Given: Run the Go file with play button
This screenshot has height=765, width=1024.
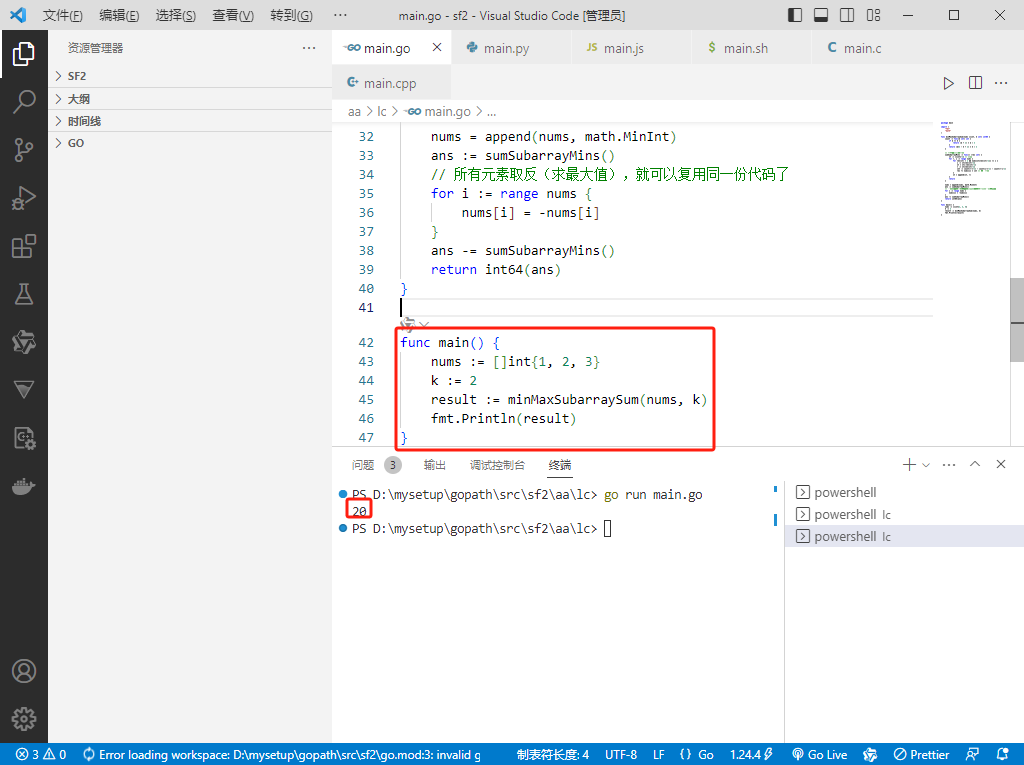Looking at the screenshot, I should point(948,83).
